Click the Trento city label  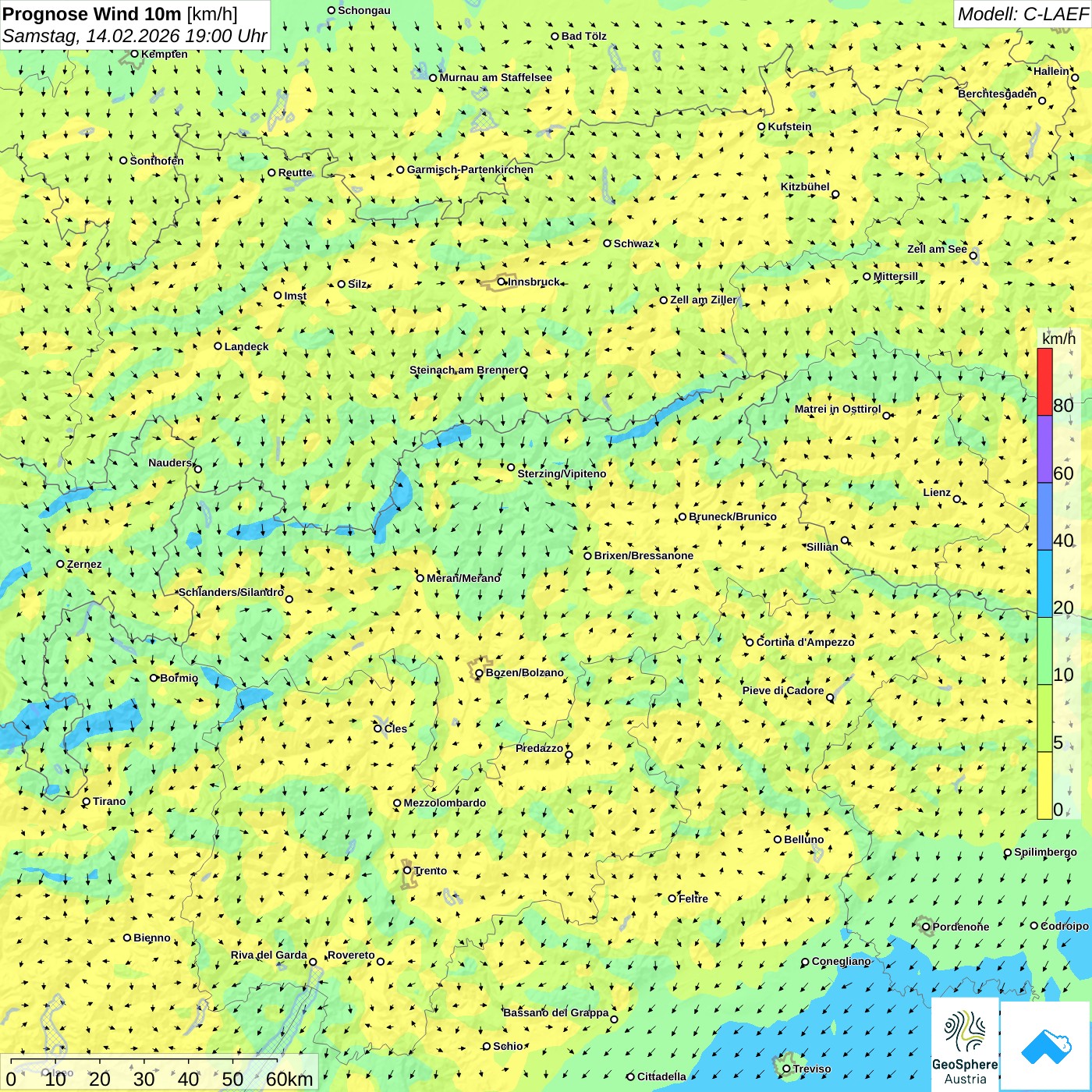pos(431,870)
